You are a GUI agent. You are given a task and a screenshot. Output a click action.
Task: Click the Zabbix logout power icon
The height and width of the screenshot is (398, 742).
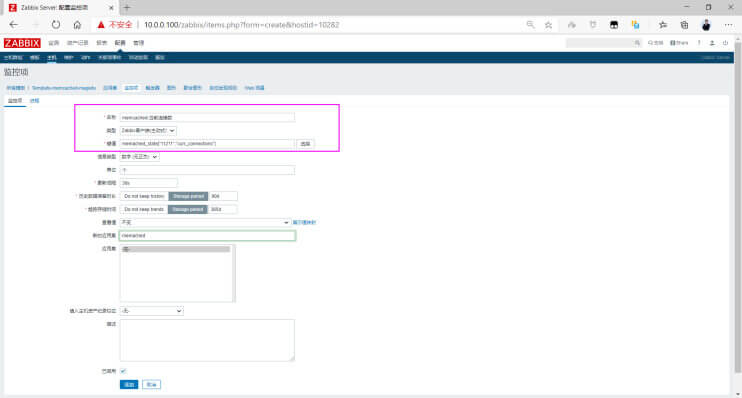(725, 43)
